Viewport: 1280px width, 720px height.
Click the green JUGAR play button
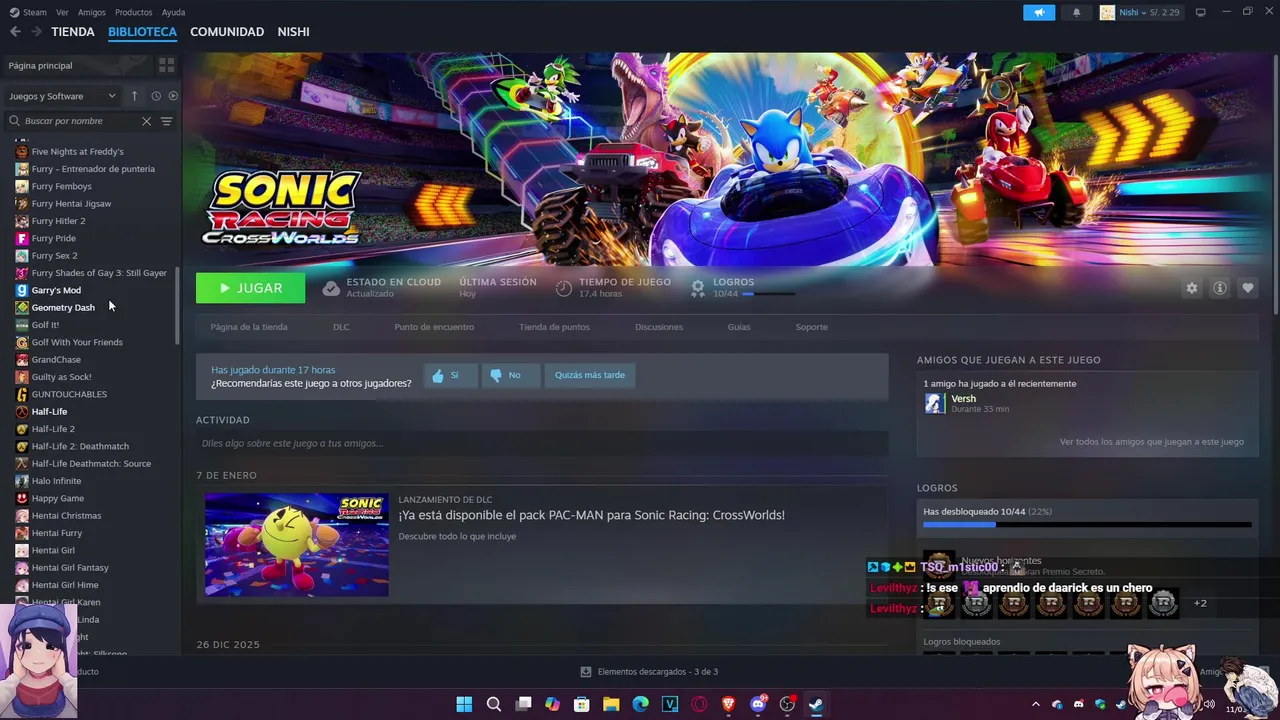(x=251, y=288)
